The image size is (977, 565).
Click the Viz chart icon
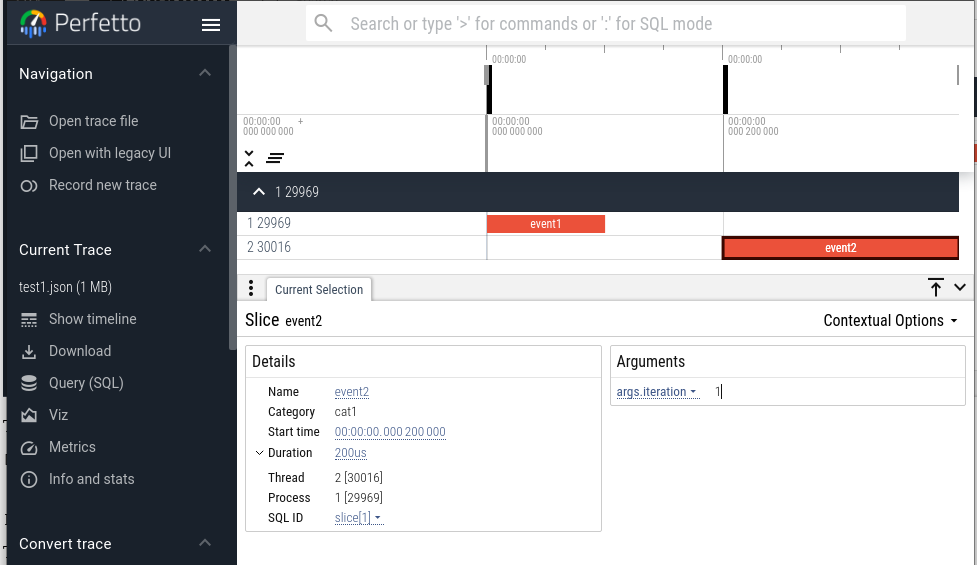coord(29,415)
